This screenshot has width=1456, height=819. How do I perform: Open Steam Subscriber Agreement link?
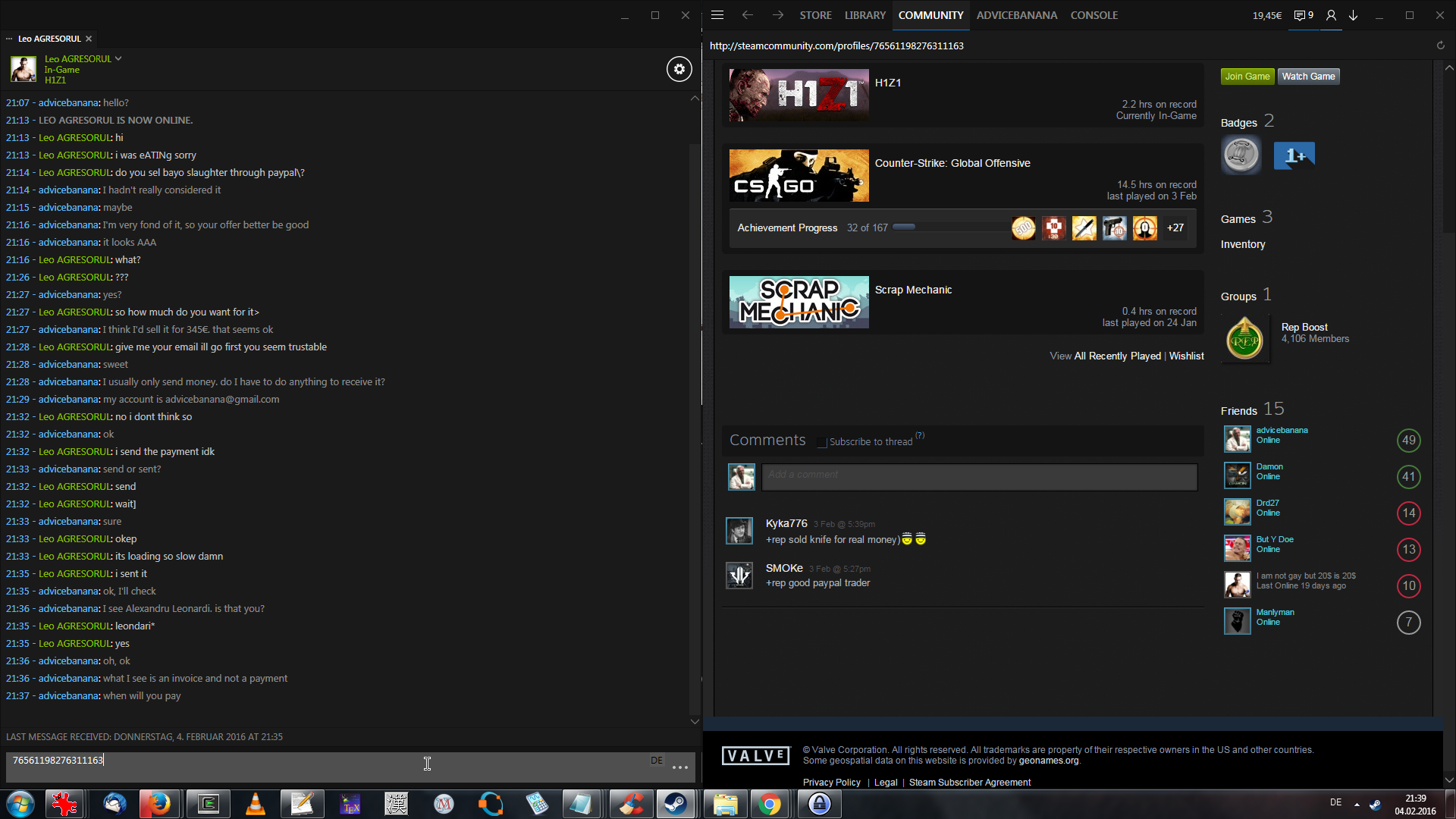point(970,783)
